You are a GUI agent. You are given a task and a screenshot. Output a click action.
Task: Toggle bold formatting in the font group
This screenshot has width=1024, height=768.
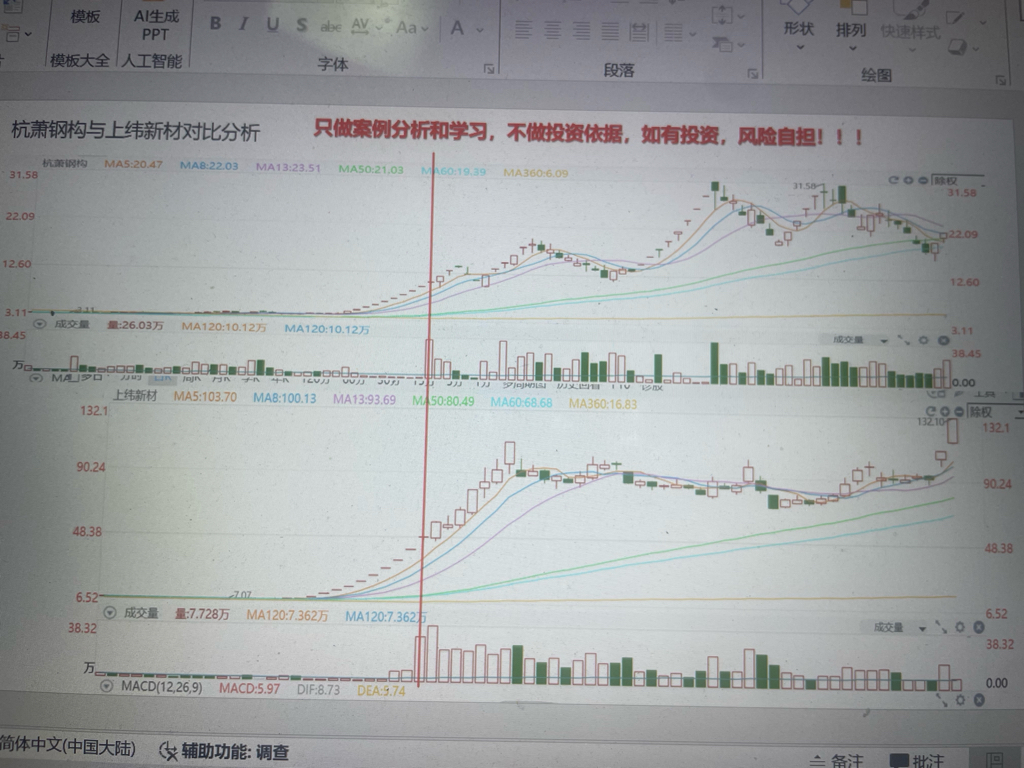(215, 24)
